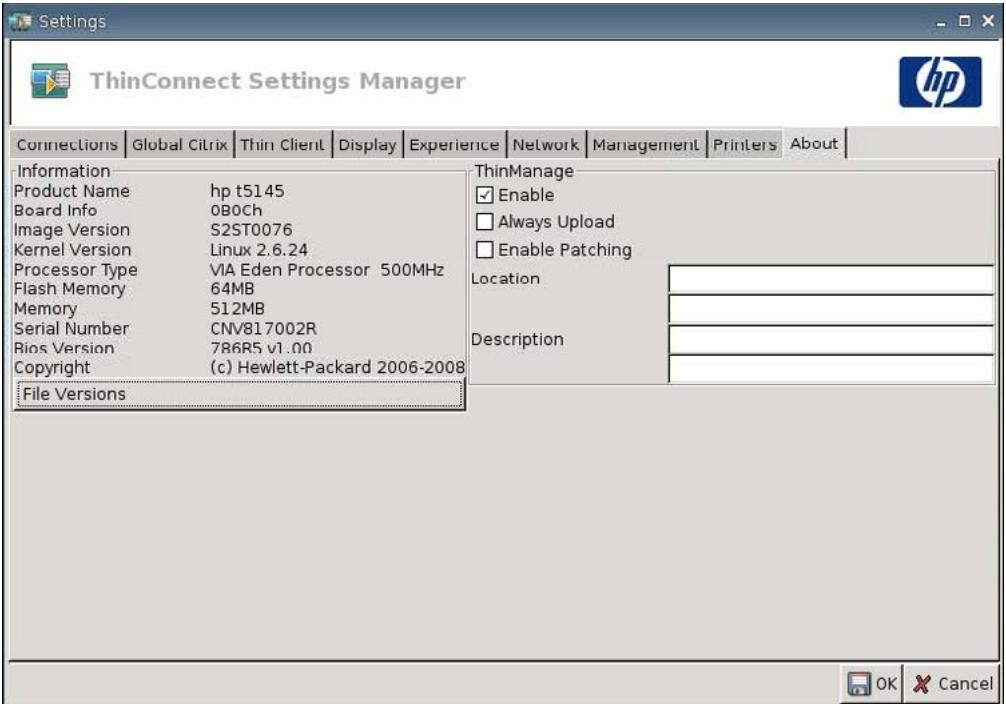
Task: Click the Product Name label
Action: point(72,191)
